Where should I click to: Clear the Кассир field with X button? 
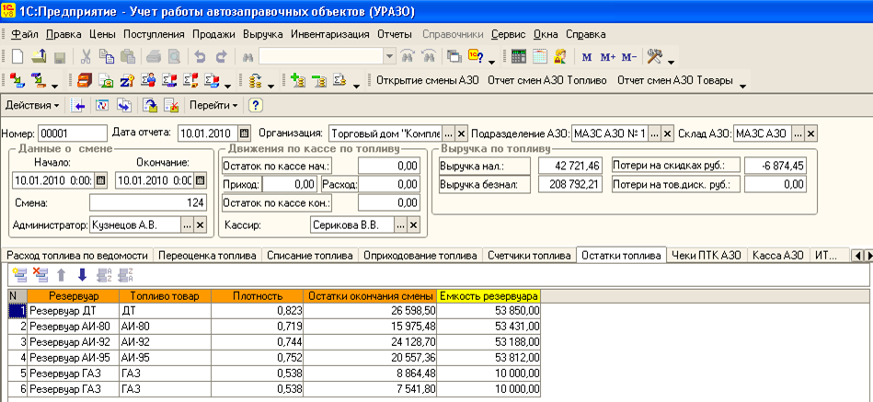[413, 225]
